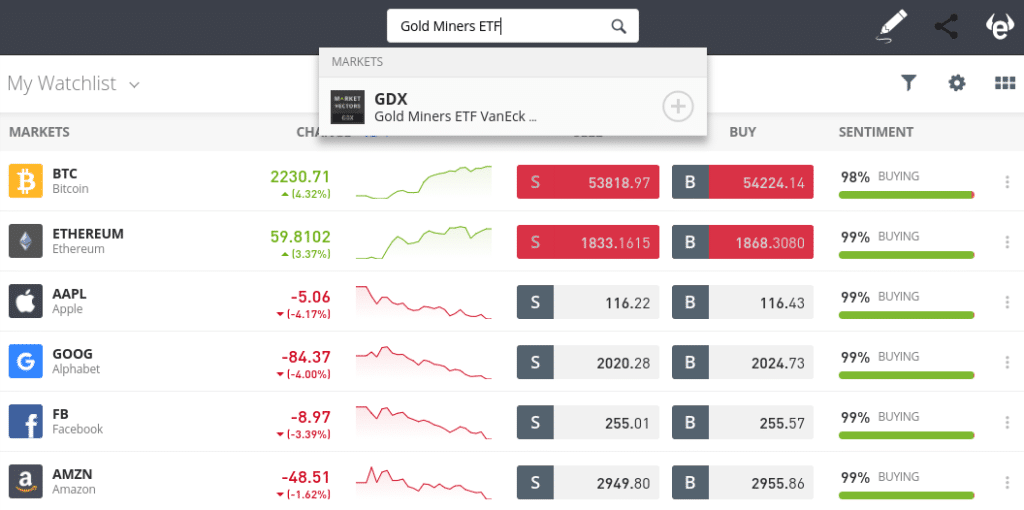The width and height of the screenshot is (1024, 510).
Task: Click the Amazon logo icon
Action: pyautogui.click(x=25, y=481)
